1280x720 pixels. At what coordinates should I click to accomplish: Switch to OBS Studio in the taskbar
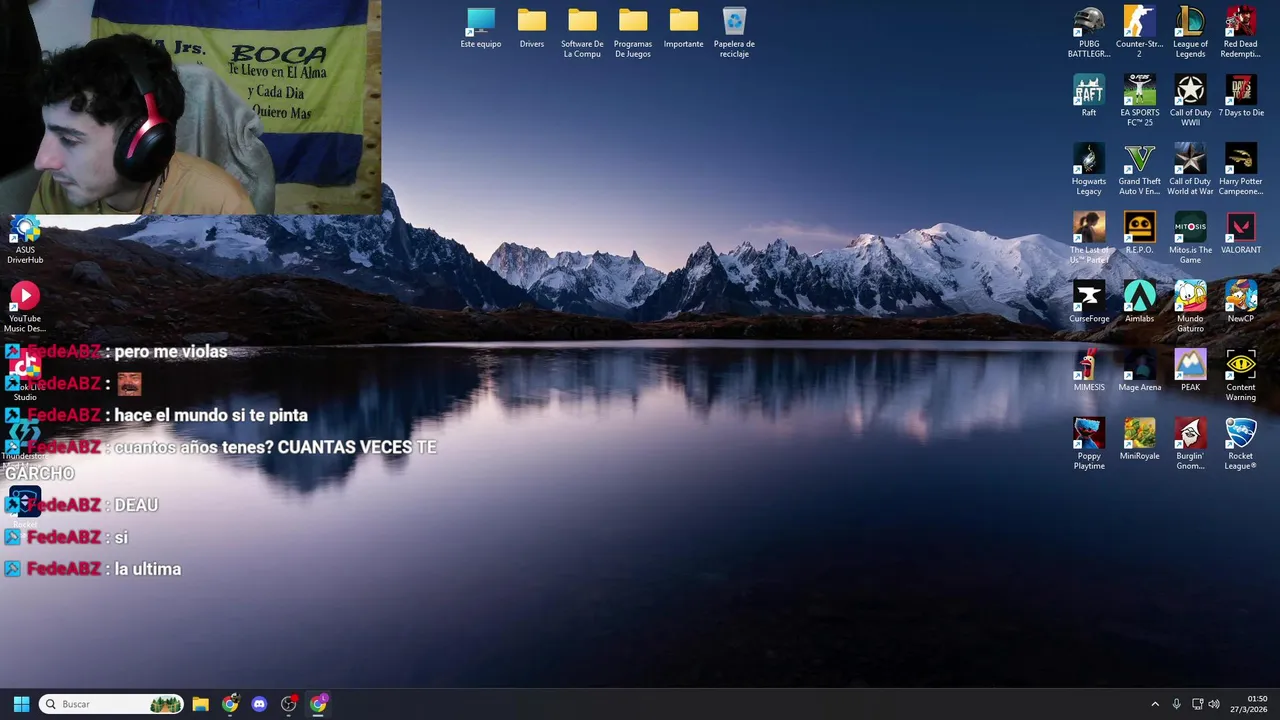click(x=289, y=704)
